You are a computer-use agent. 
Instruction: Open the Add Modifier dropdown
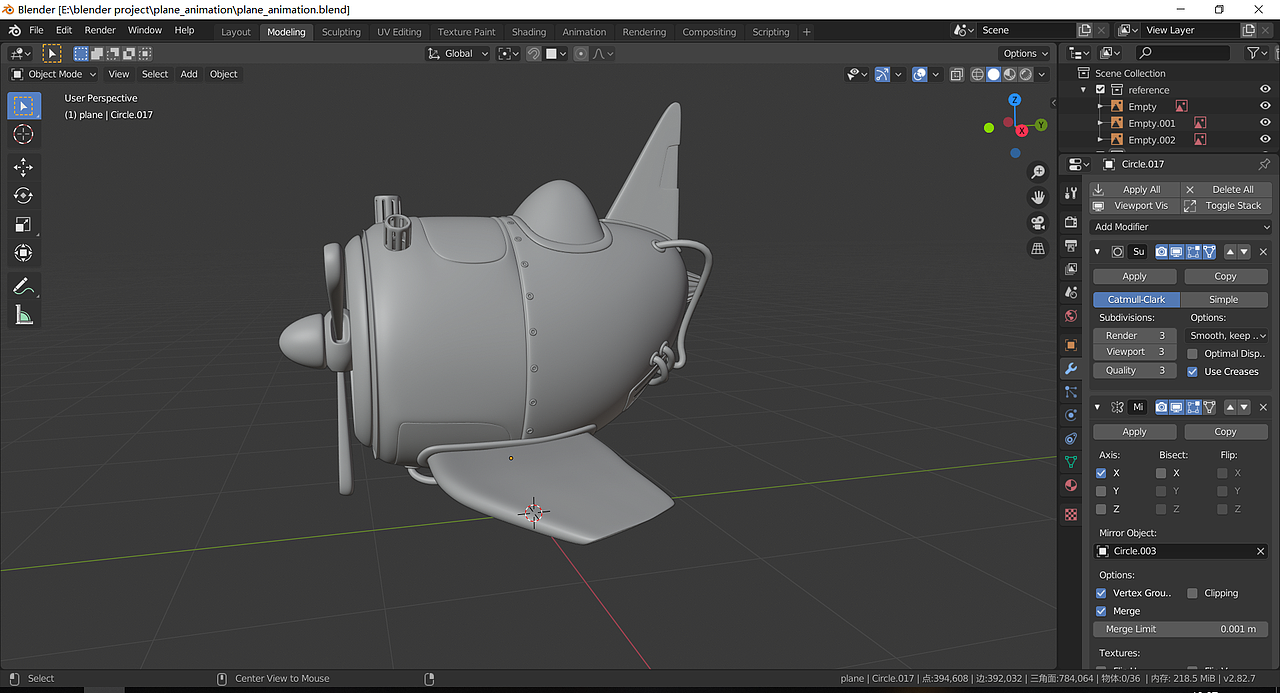(x=1180, y=227)
